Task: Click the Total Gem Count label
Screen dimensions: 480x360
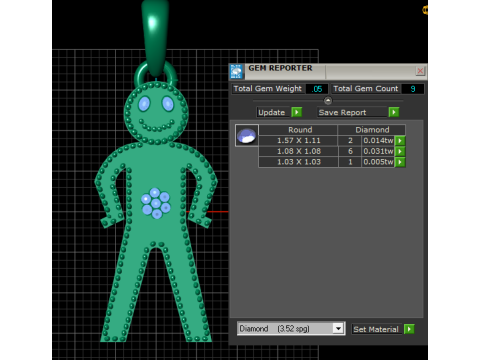Action: [x=366, y=88]
